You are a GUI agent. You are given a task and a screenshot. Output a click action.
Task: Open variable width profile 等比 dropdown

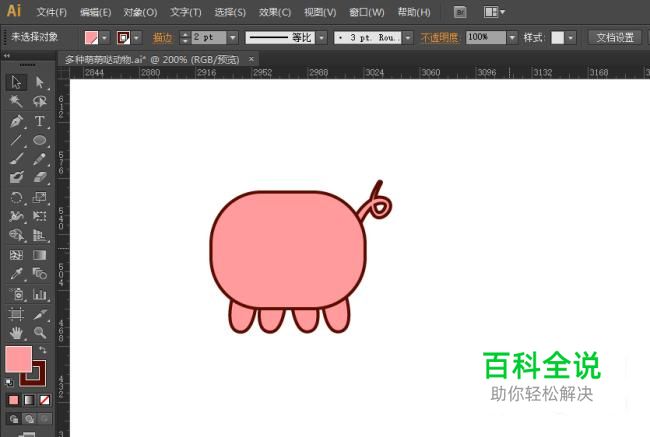pos(322,38)
